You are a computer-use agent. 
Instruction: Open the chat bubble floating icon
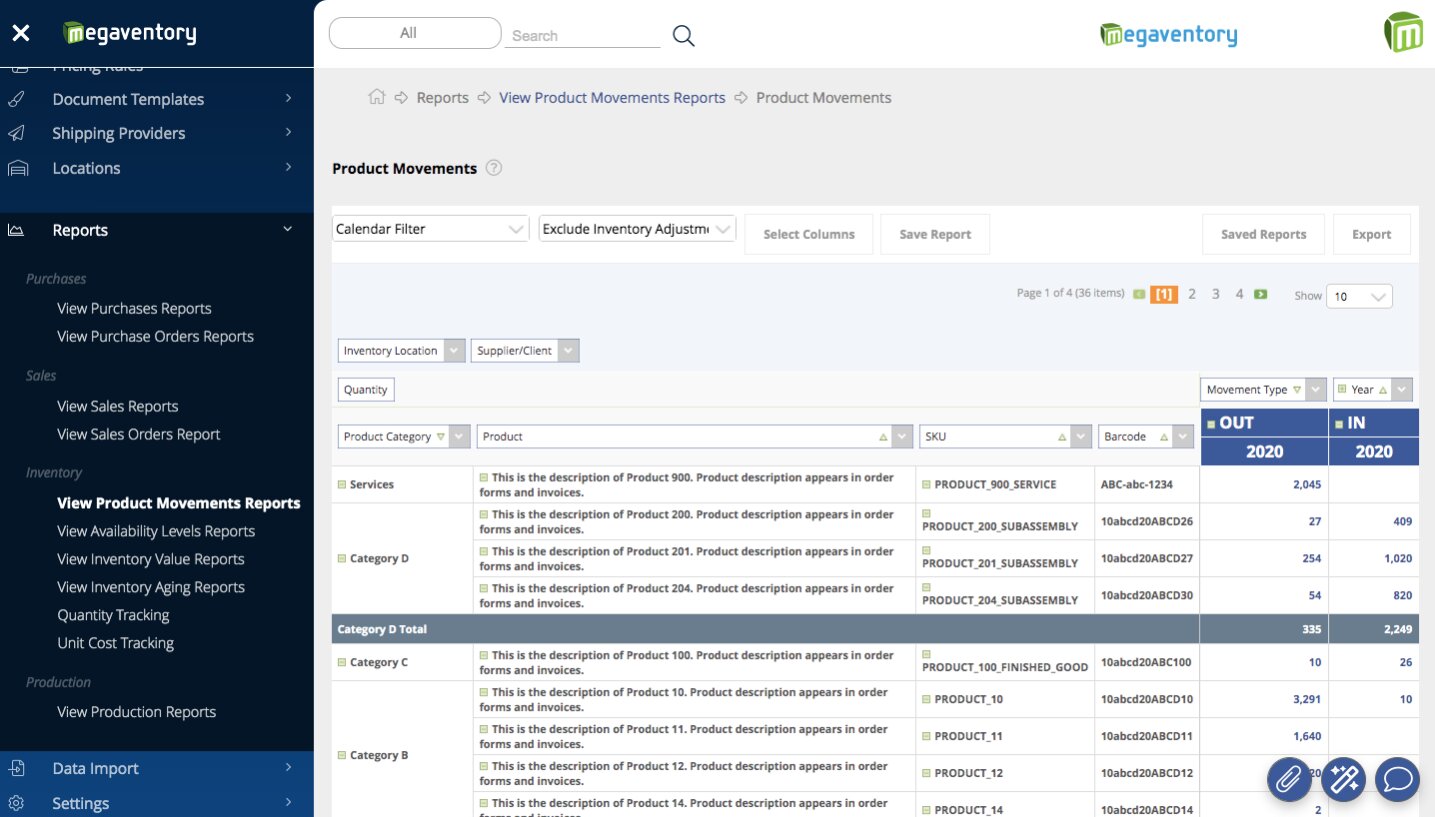coord(1397,778)
